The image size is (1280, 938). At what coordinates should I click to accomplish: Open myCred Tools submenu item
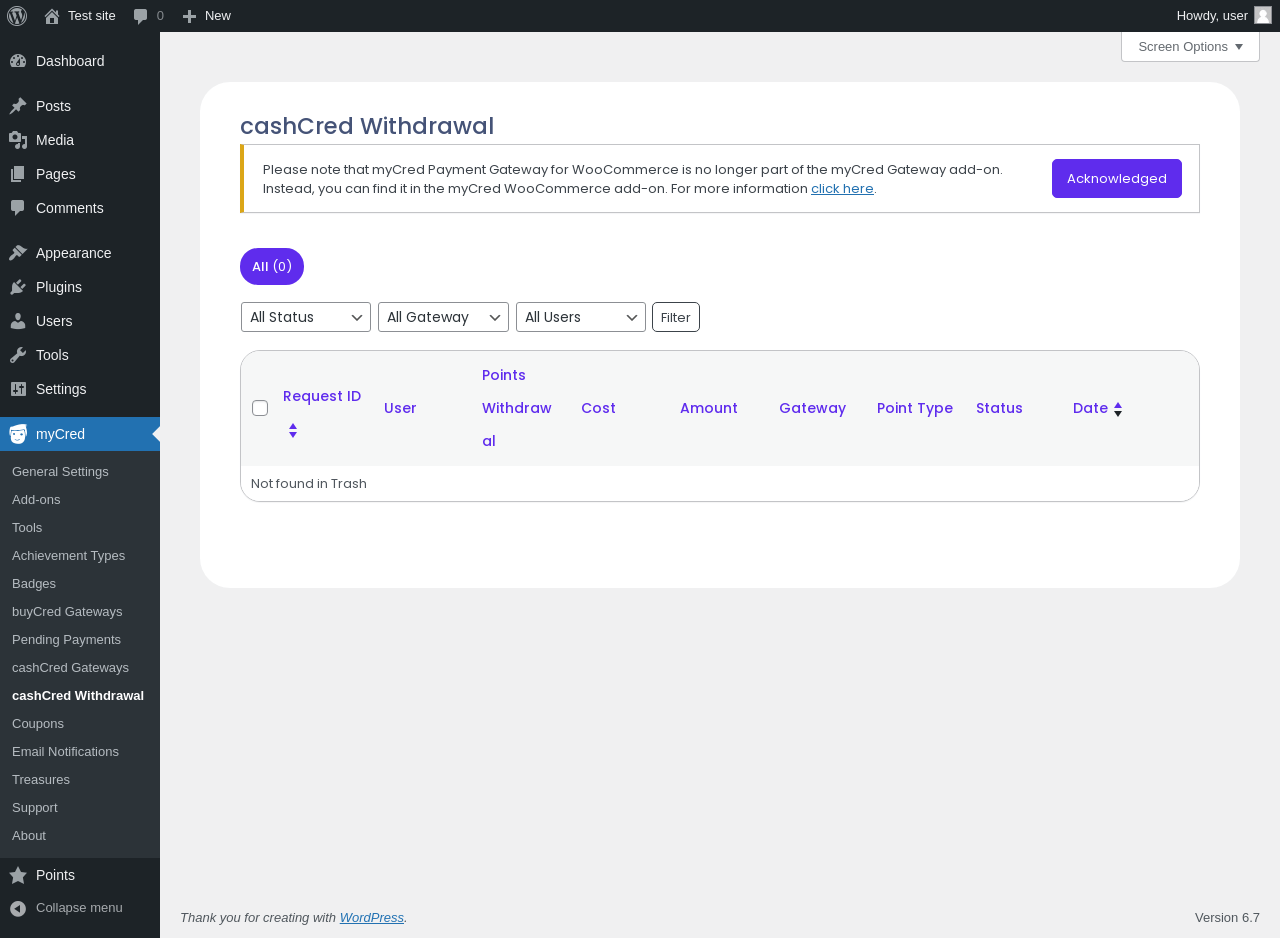[x=27, y=527]
